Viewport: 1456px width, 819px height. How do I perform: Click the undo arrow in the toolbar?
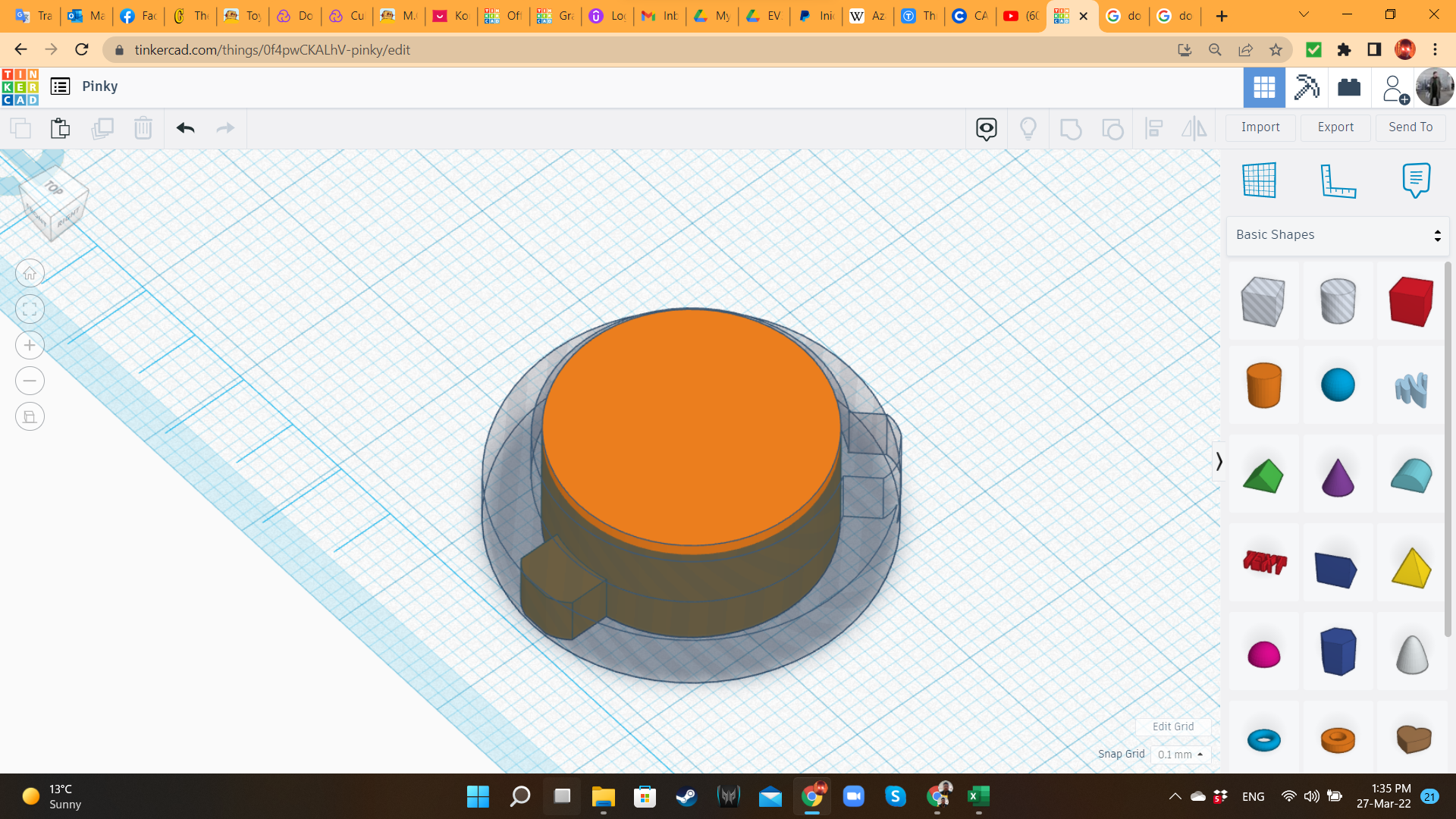(x=186, y=128)
